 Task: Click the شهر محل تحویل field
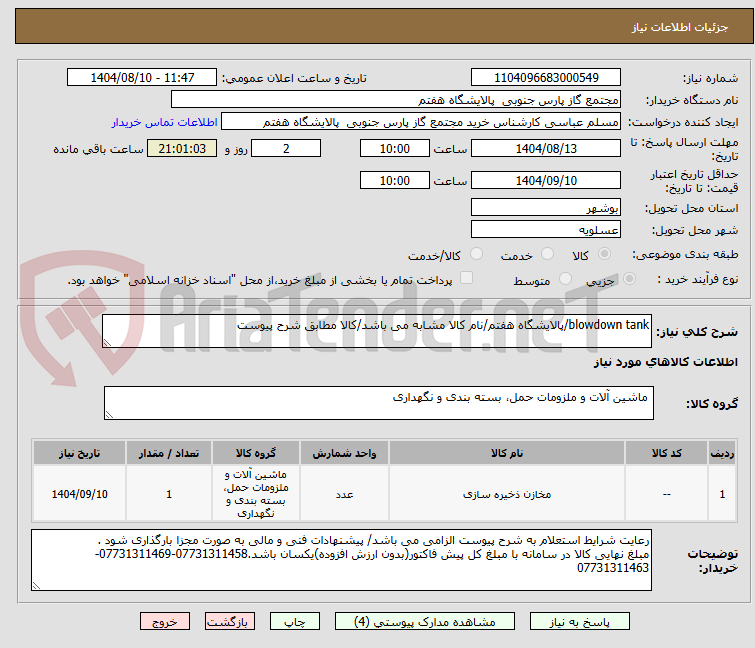click(x=545, y=230)
